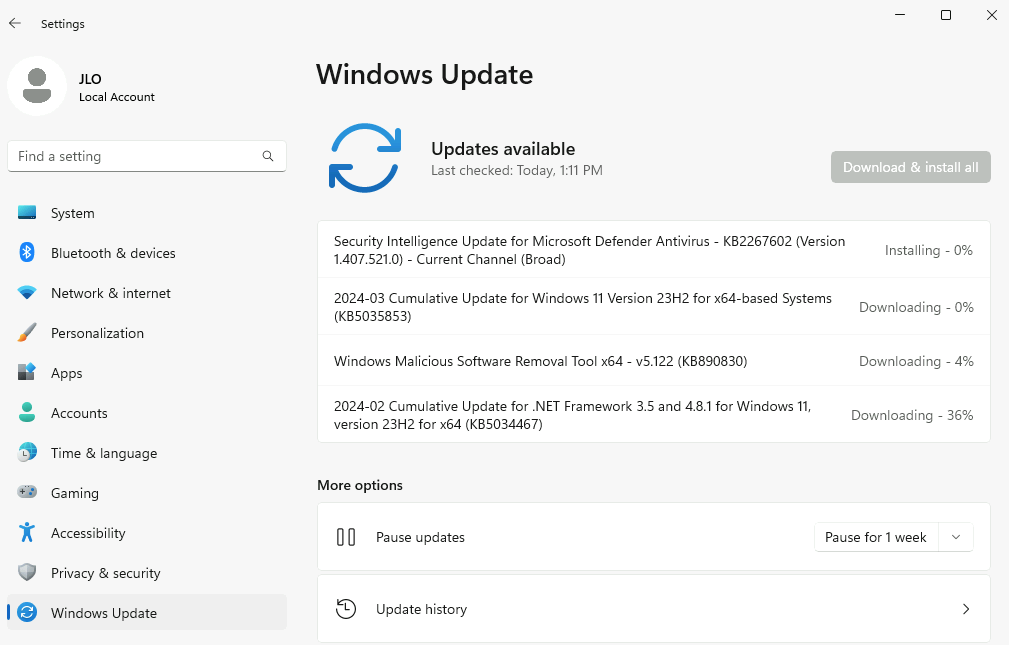
Task: Click the large blue sync arrows icon
Action: coord(365,158)
